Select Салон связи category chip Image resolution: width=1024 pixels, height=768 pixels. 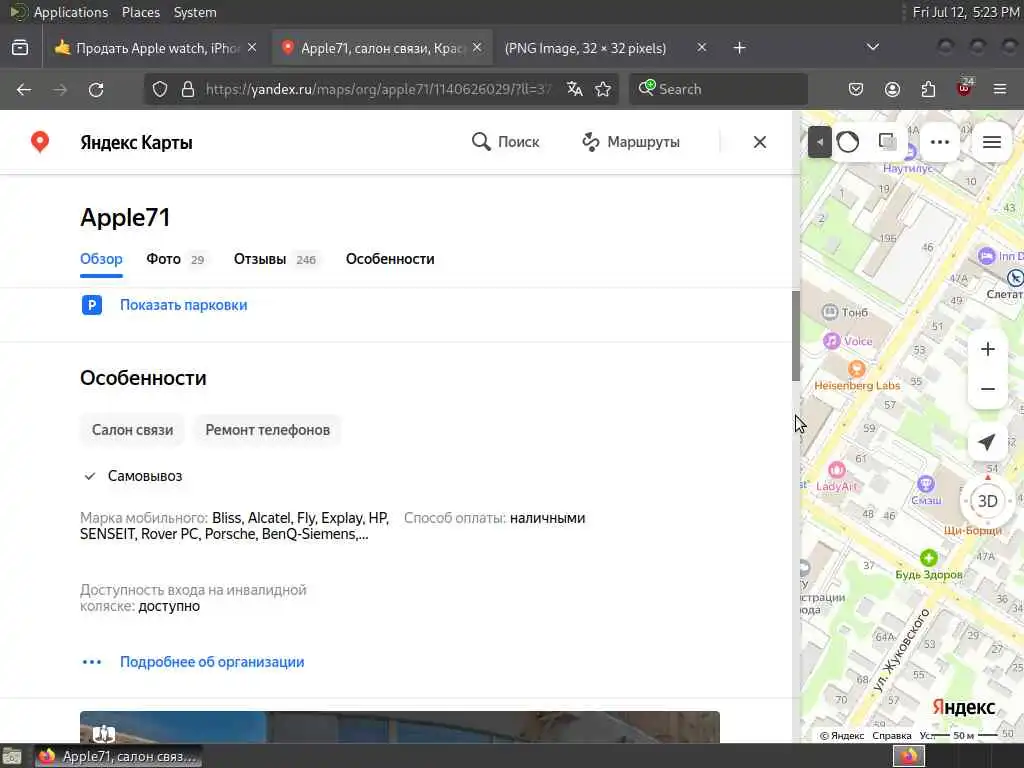click(x=133, y=430)
